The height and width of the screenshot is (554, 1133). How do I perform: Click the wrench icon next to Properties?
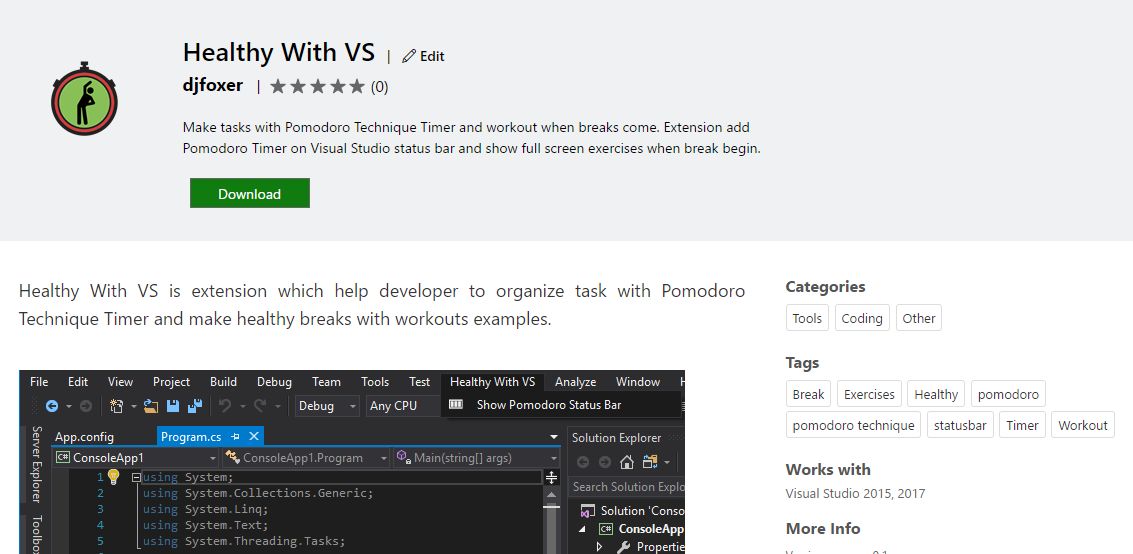624,547
